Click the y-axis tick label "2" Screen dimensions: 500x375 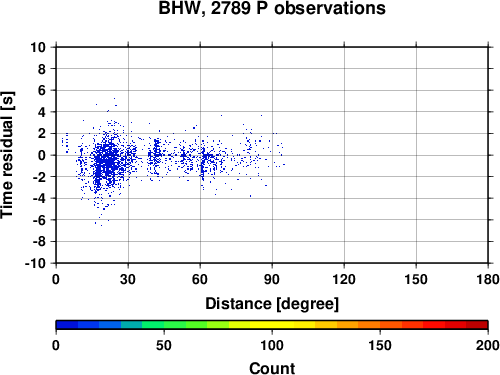(x=42, y=134)
